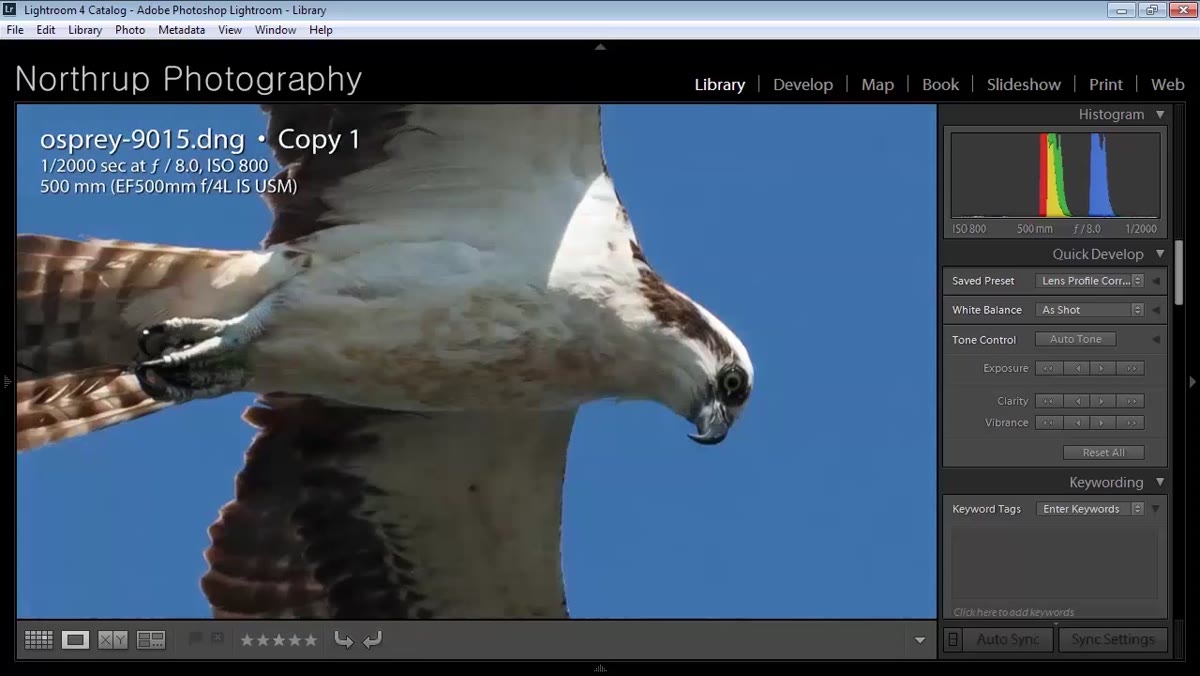Open the Photo menu
This screenshot has width=1200, height=676.
point(130,30)
